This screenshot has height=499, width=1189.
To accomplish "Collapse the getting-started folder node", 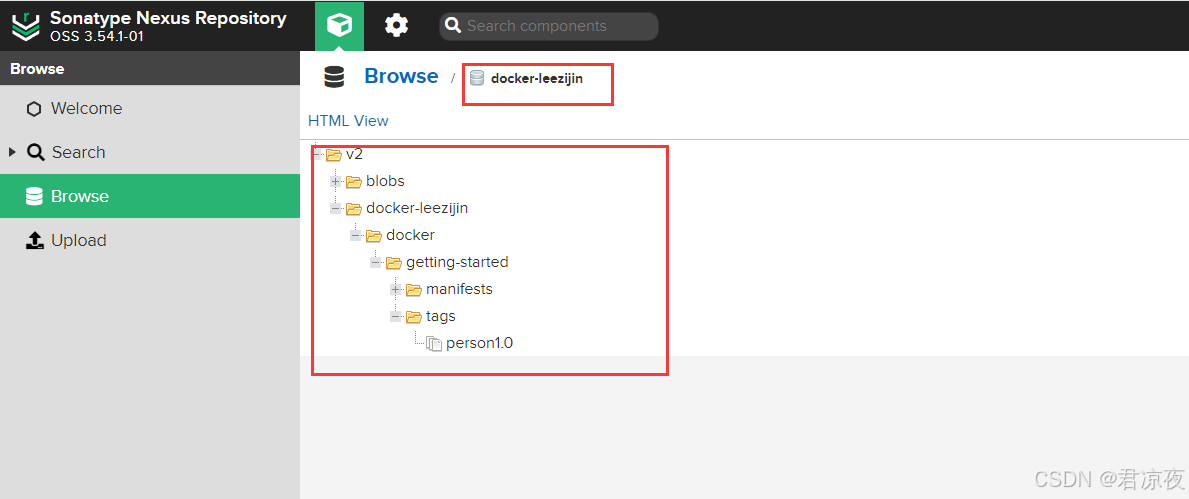I will 376,262.
